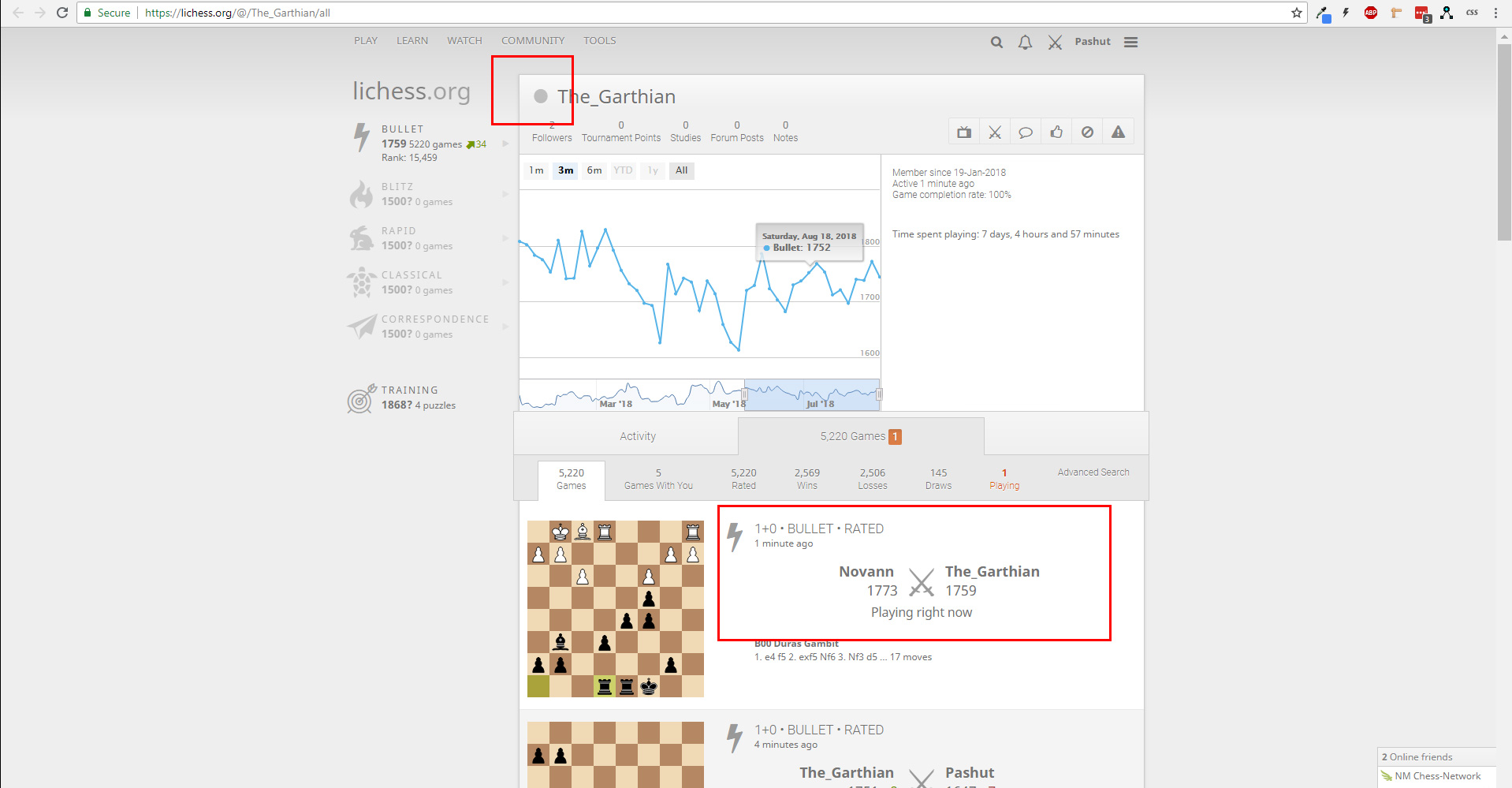The width and height of the screenshot is (1512, 788).
Task: Filter games by 1 Playing
Action: point(1004,480)
